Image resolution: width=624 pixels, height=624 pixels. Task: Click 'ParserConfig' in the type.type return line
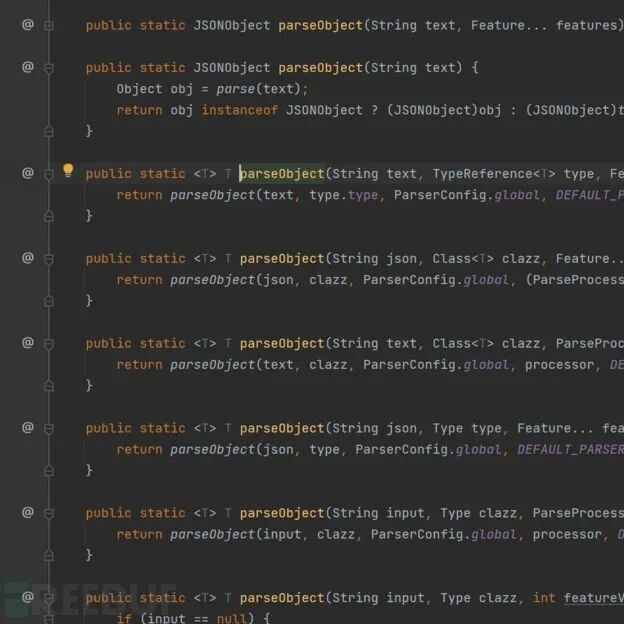(440, 195)
